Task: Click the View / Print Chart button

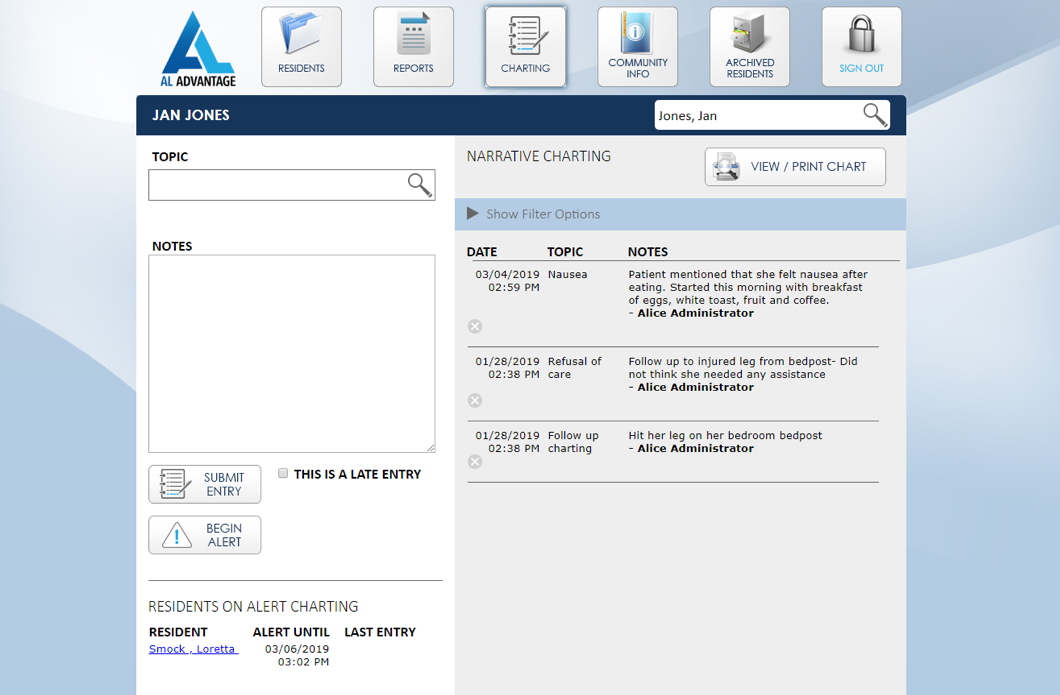Action: (795, 166)
